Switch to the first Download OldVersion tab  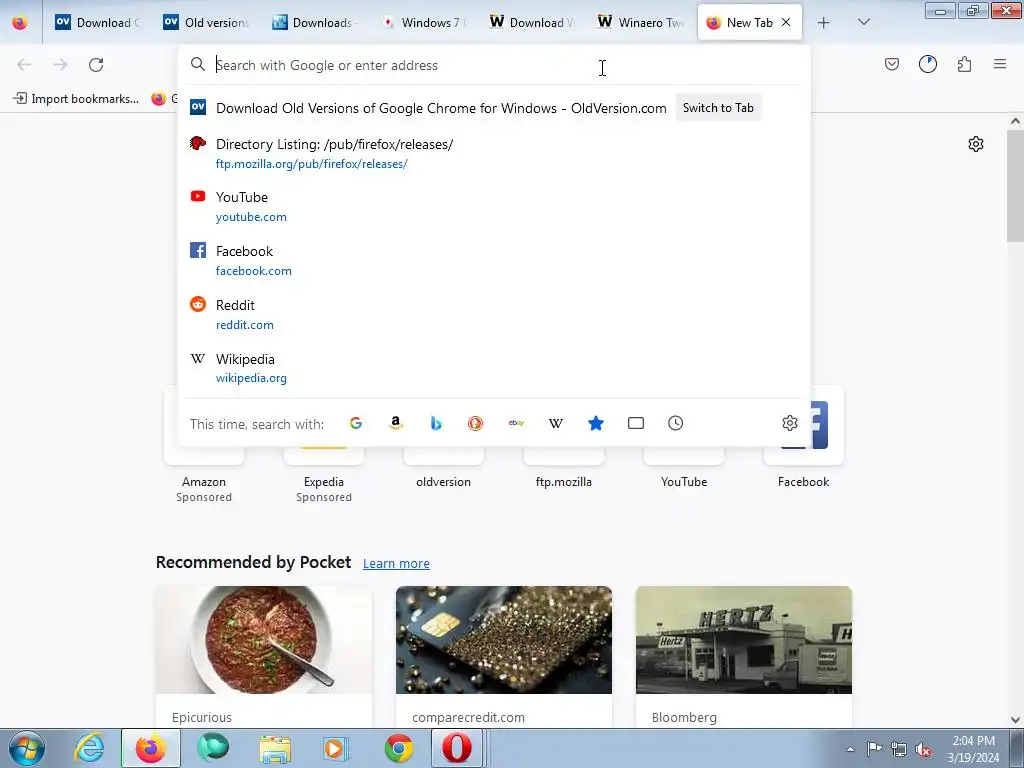pyautogui.click(x=98, y=22)
